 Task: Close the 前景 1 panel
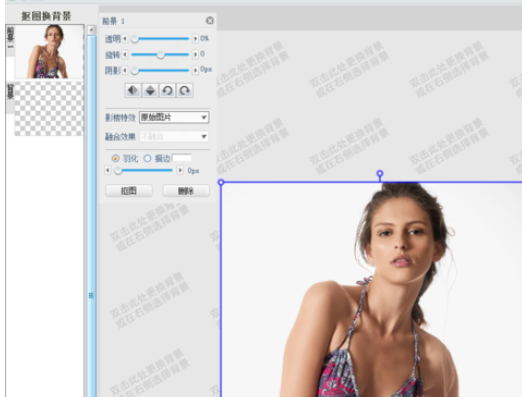[210, 21]
